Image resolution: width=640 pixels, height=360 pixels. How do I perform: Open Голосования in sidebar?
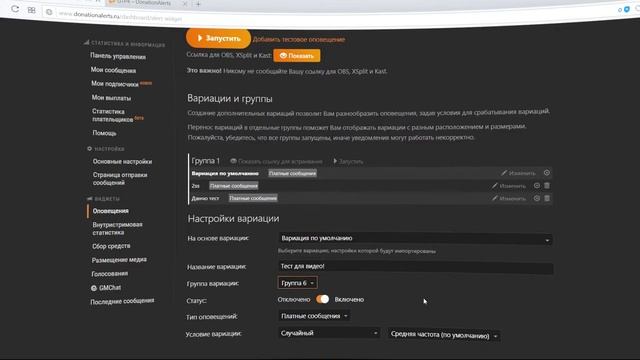point(110,274)
